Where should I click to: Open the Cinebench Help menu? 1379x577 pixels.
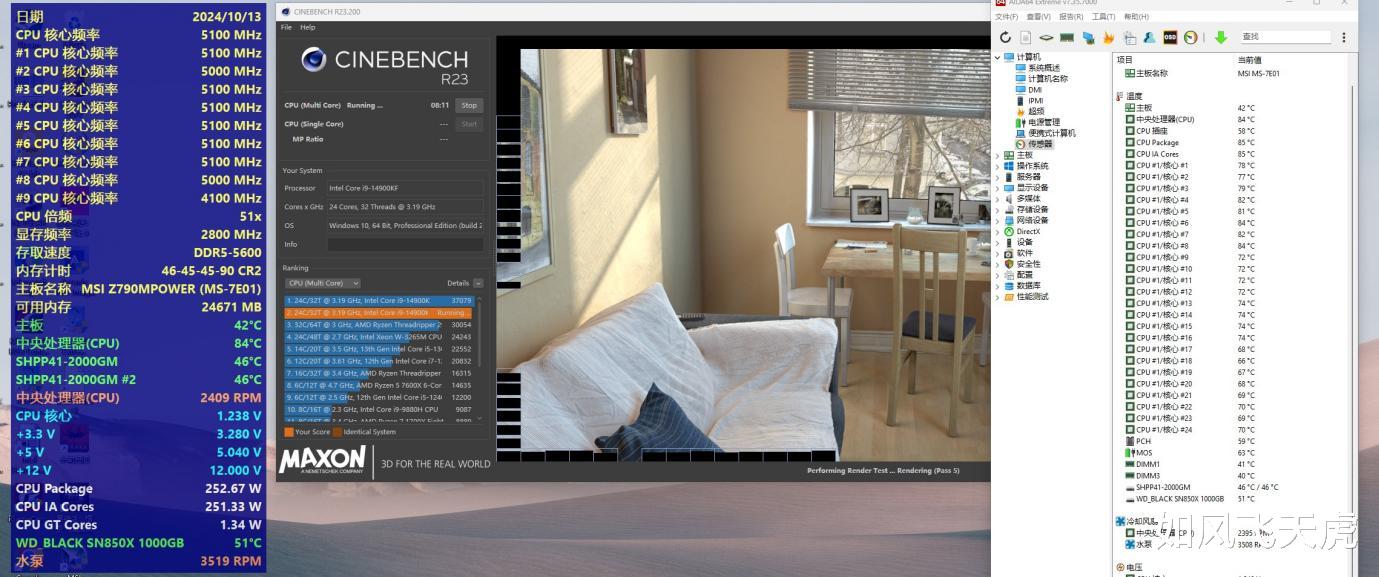(308, 27)
